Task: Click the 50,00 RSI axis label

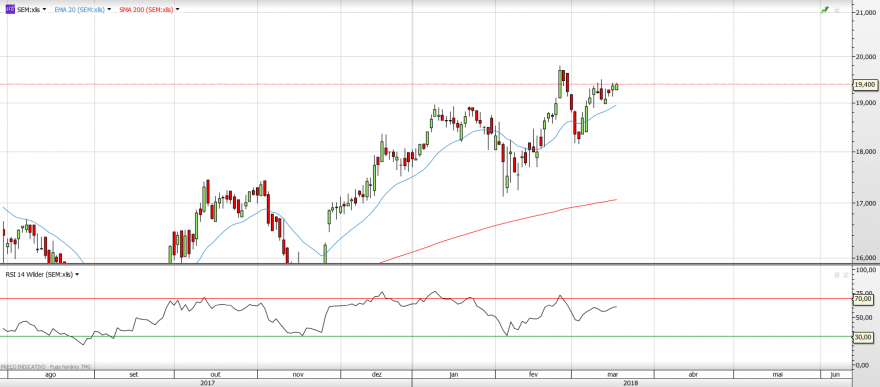Action: click(x=863, y=318)
